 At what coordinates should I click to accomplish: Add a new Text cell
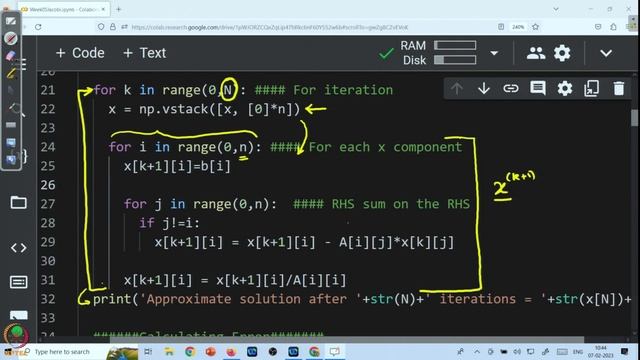click(144, 53)
